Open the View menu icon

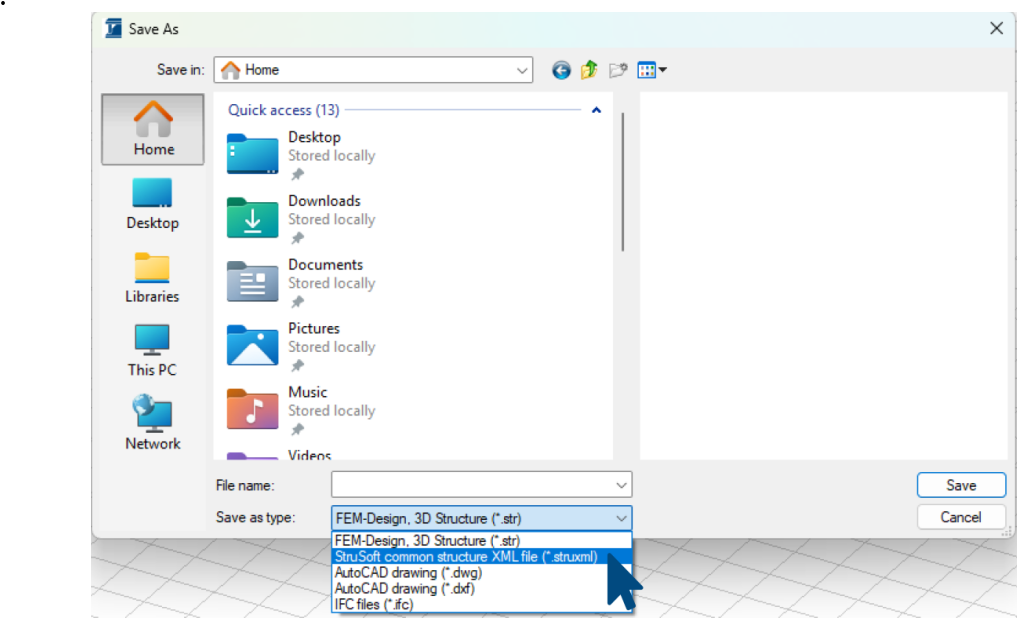tap(652, 69)
